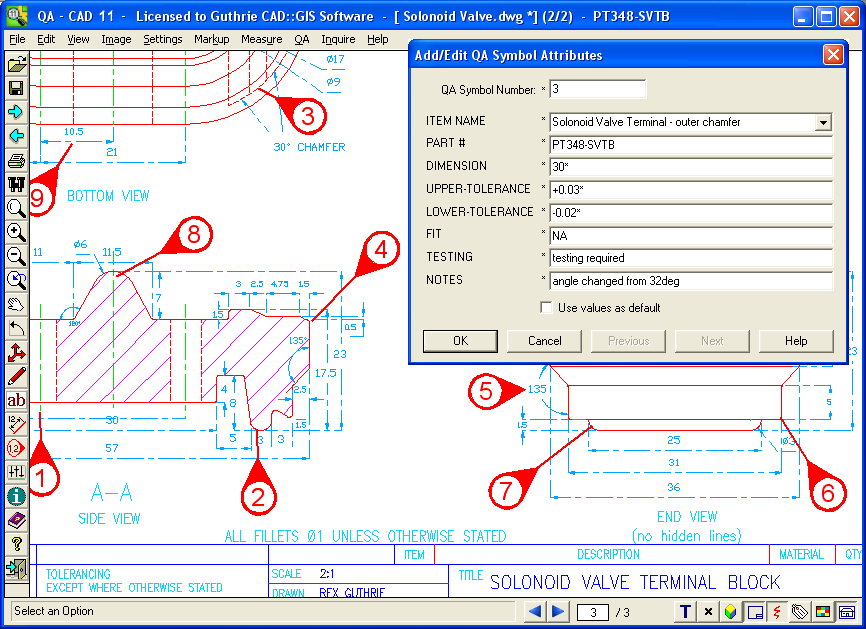The height and width of the screenshot is (629, 866).
Task: Click the page number field showing 3
Action: (593, 612)
